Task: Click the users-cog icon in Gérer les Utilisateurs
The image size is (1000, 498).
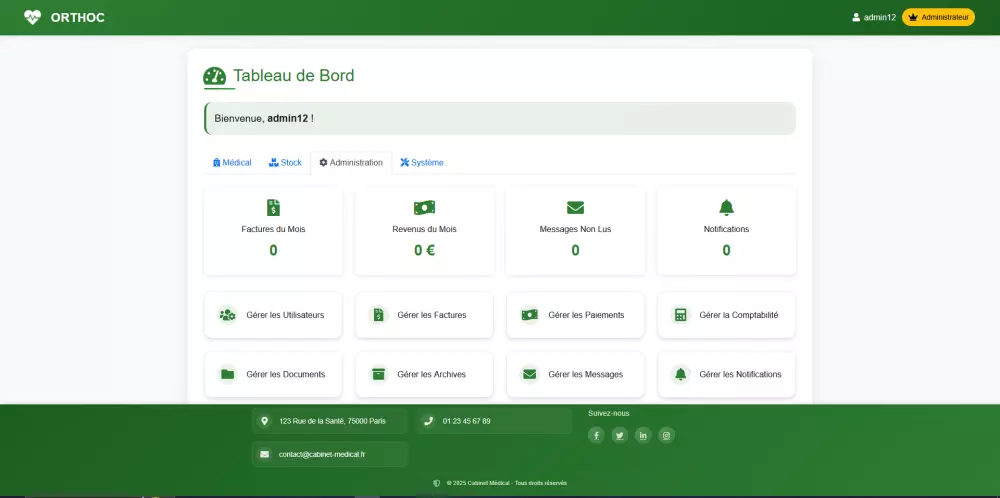Action: click(x=228, y=315)
